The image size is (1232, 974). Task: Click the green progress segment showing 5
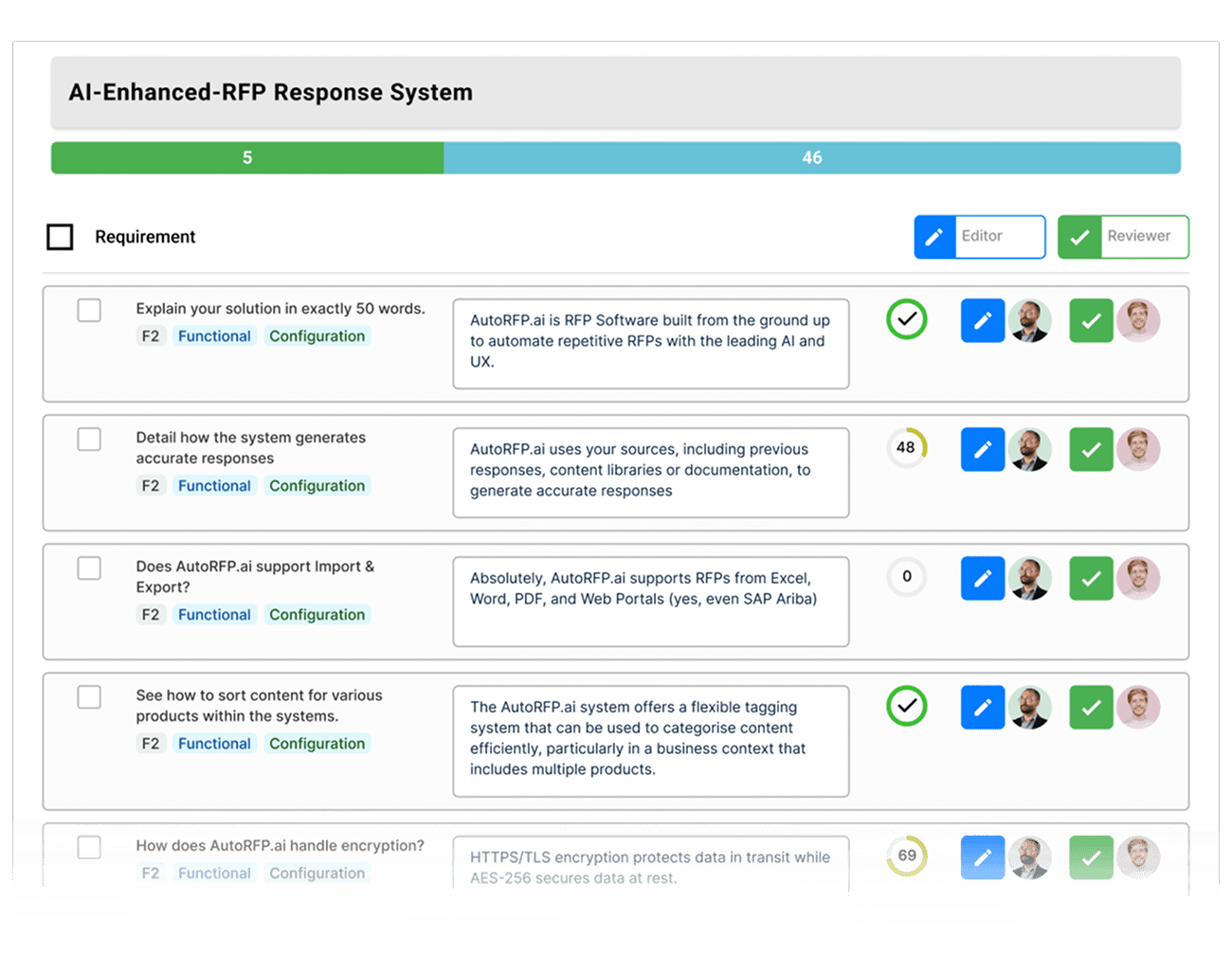[247, 158]
